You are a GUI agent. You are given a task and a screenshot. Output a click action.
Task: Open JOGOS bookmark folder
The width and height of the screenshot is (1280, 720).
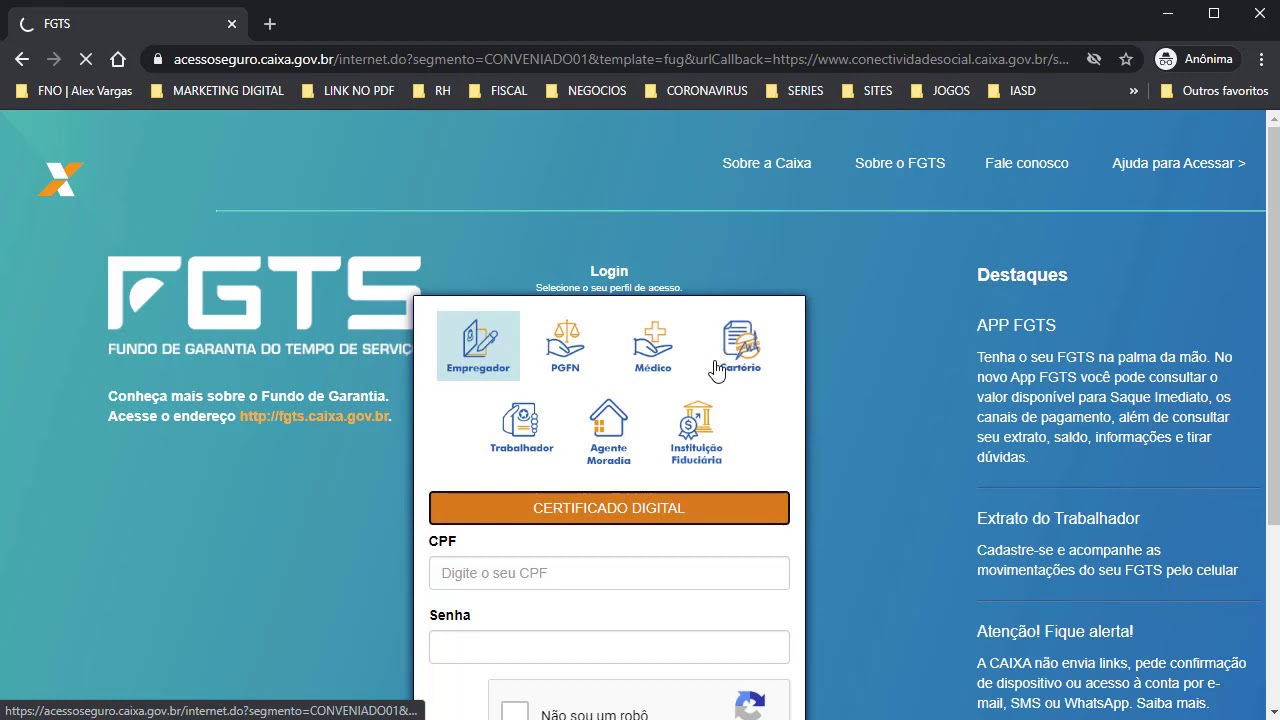[x=939, y=91]
